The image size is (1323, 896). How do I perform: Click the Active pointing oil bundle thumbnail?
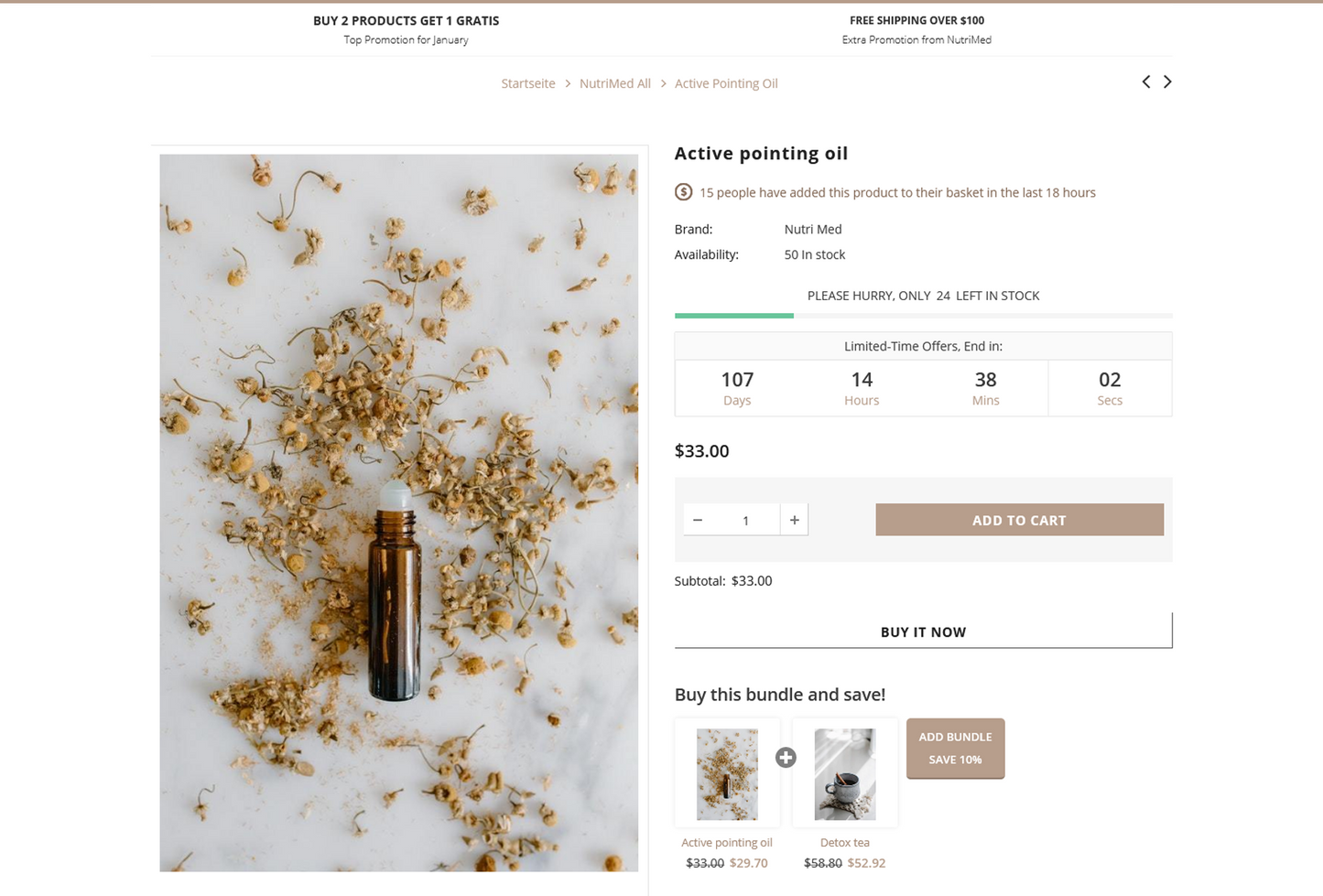[726, 773]
